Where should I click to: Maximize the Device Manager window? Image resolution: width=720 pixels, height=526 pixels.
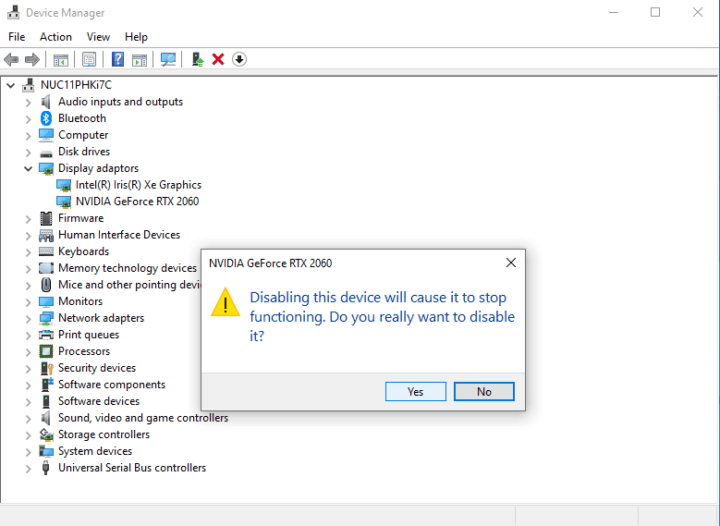[x=655, y=12]
